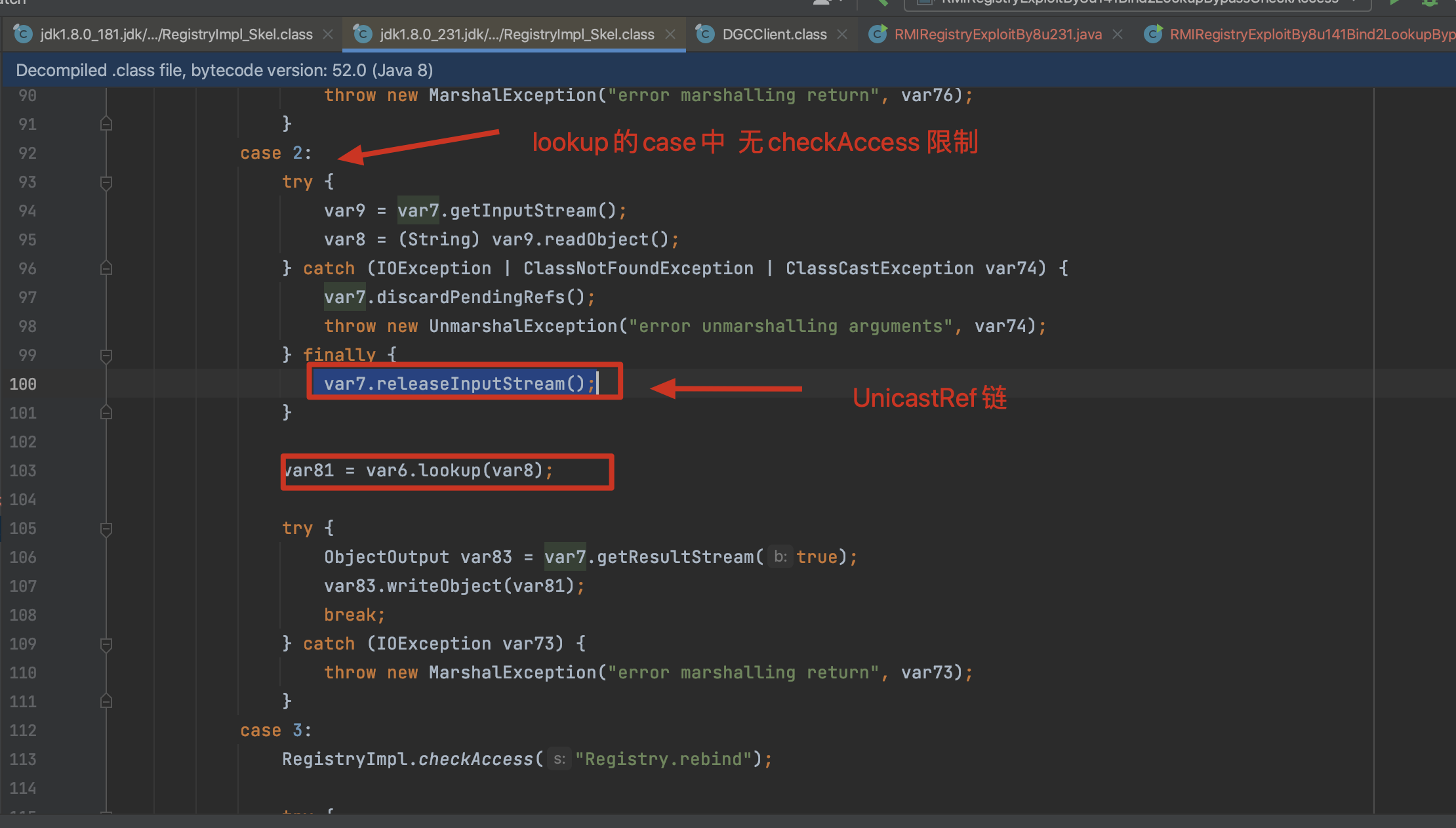Viewport: 1456px width, 828px height.
Task: Click the DGCClient.class file icon
Action: coord(705,34)
